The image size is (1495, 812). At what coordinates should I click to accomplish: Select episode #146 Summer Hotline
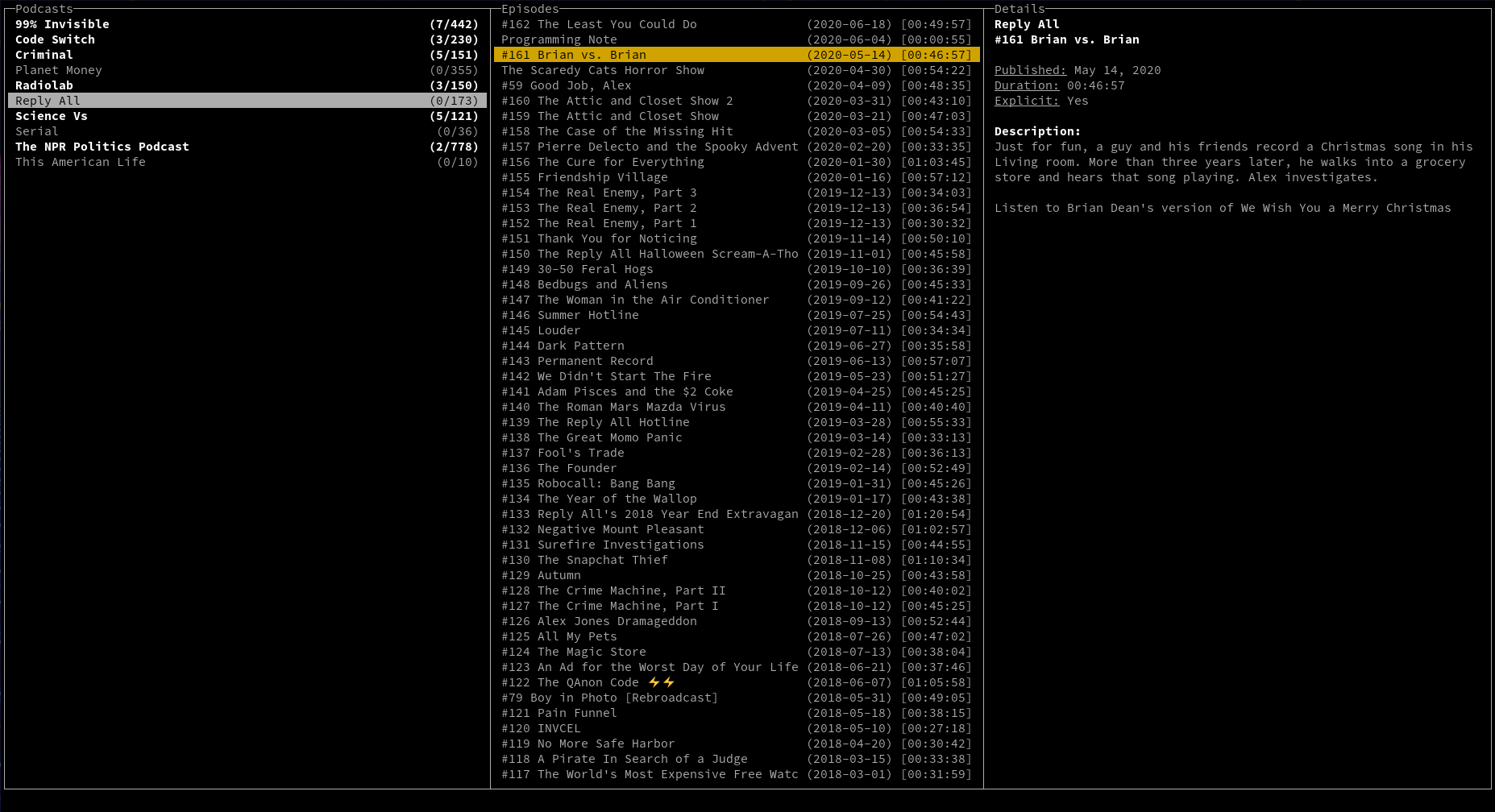point(737,315)
